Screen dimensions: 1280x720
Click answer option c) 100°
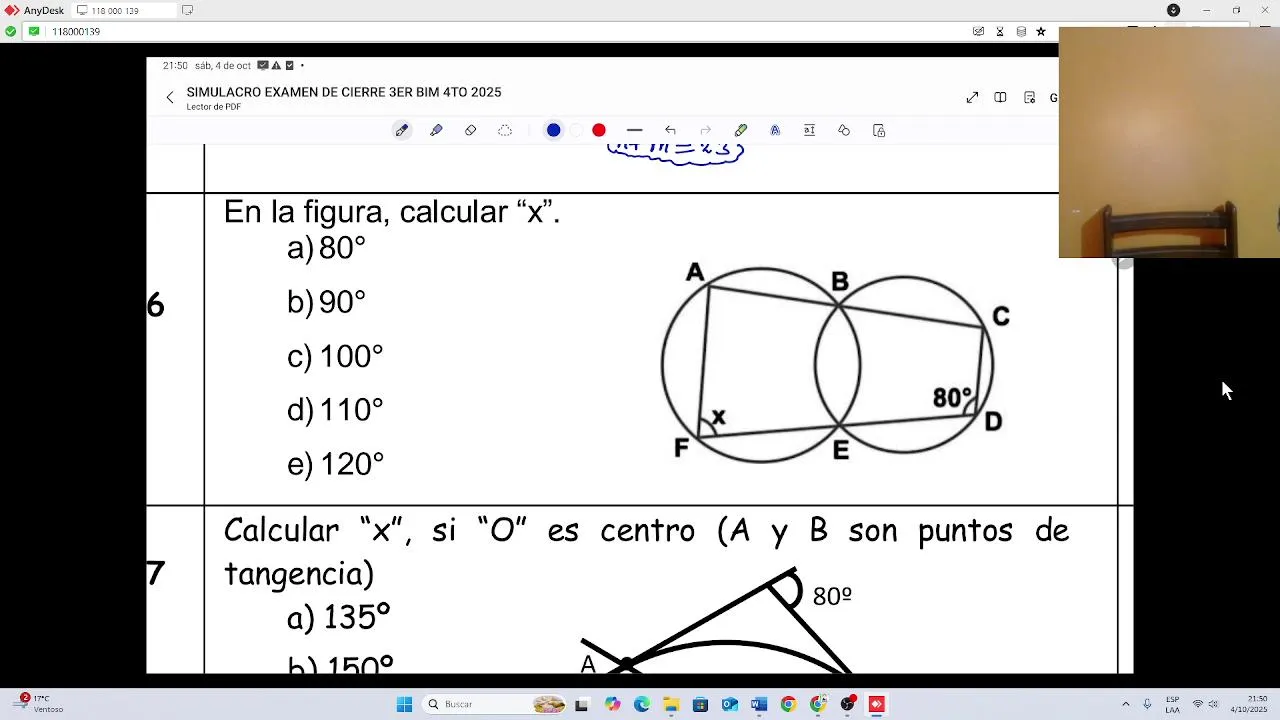click(335, 356)
